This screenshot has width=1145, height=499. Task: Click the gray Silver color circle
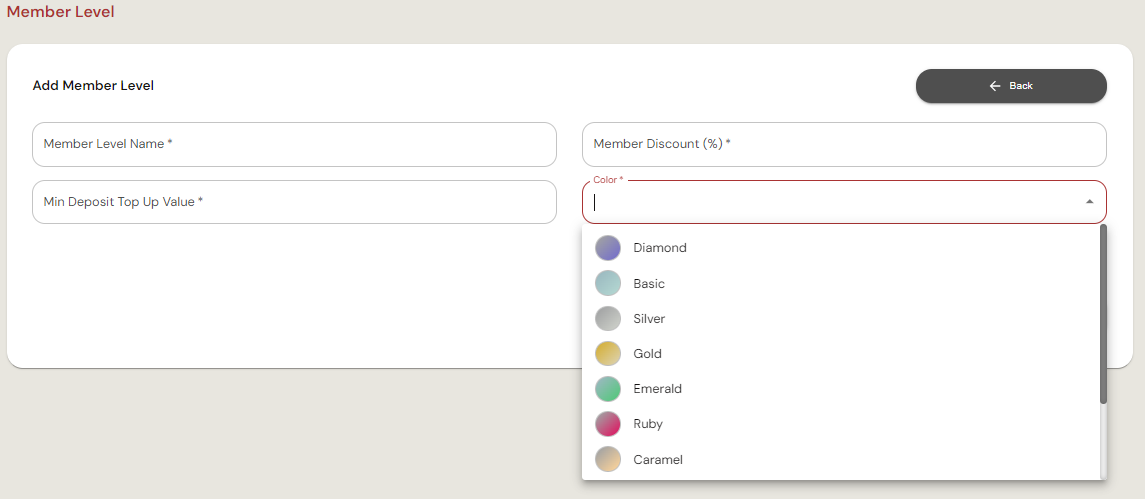pos(608,319)
